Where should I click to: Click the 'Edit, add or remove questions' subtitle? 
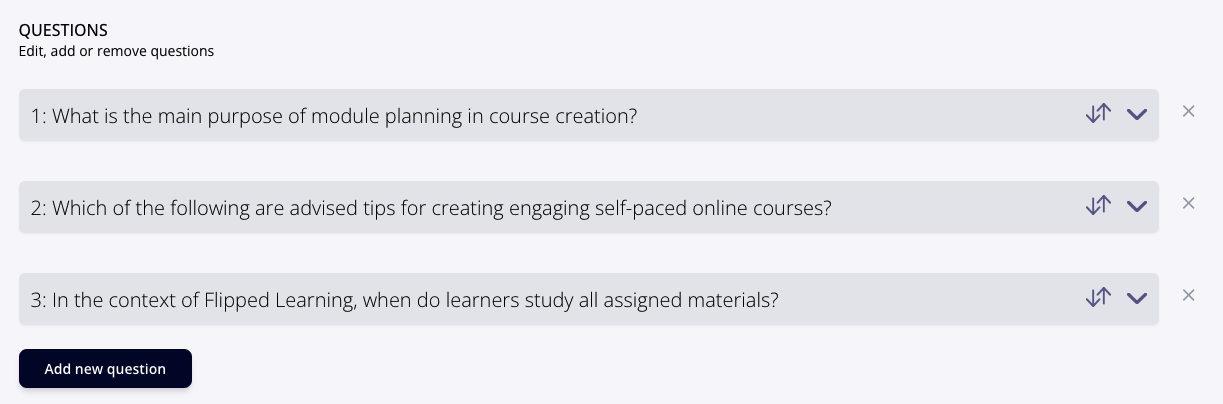click(x=116, y=51)
